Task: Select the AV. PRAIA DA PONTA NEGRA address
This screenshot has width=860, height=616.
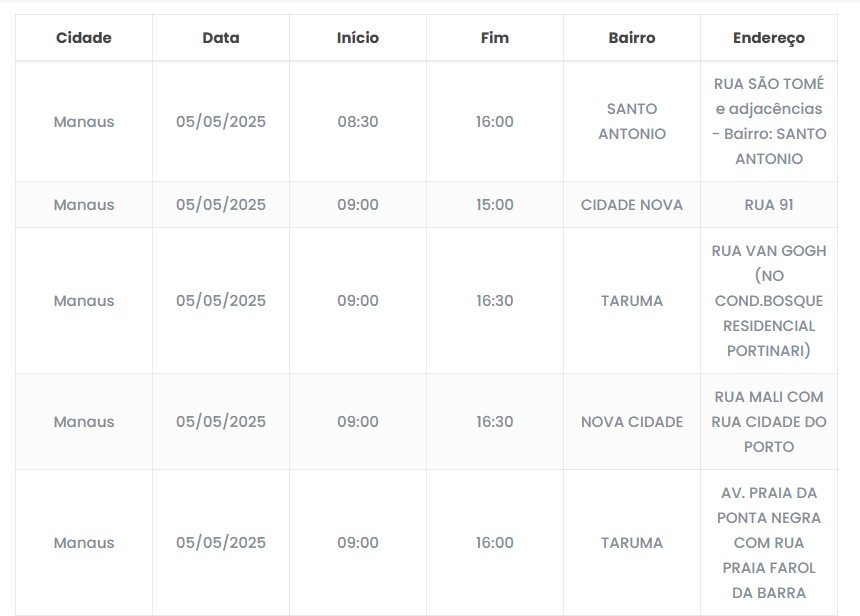Action: [x=769, y=543]
